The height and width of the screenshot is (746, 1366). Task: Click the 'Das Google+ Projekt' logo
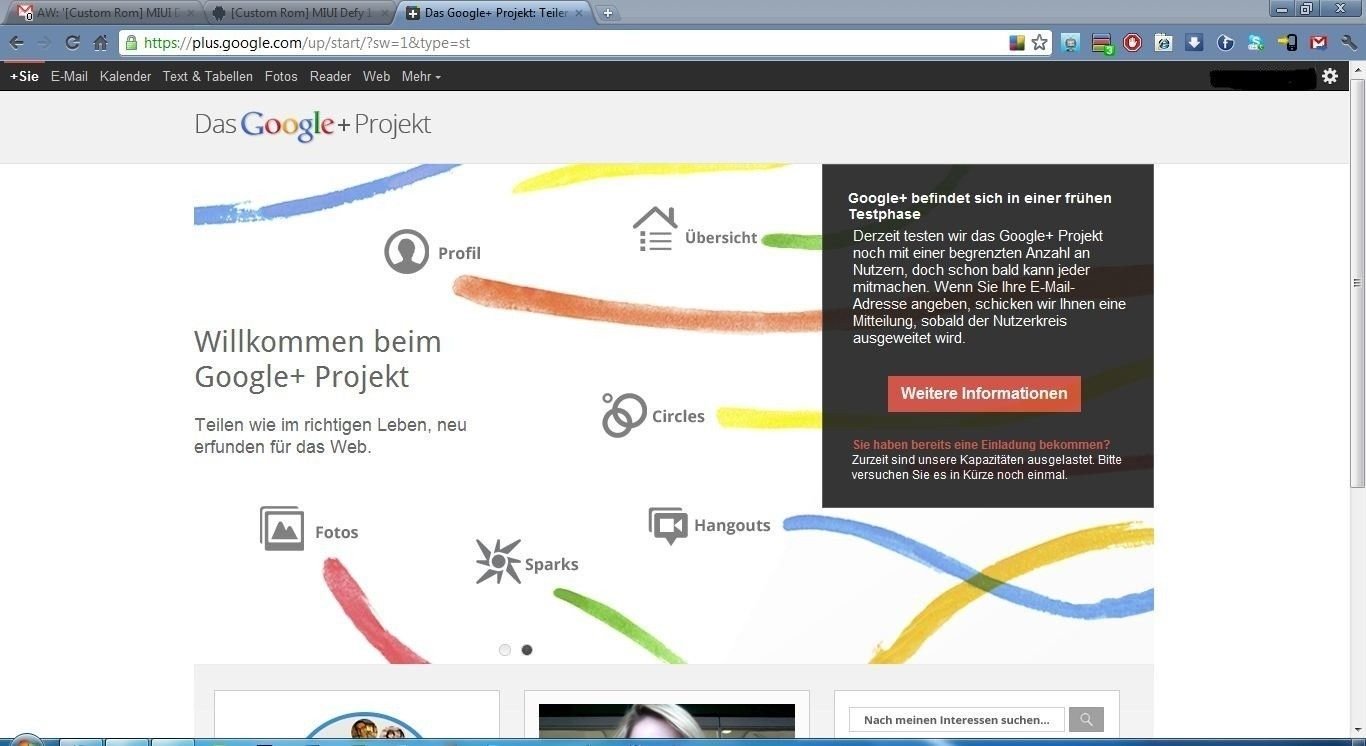[312, 125]
